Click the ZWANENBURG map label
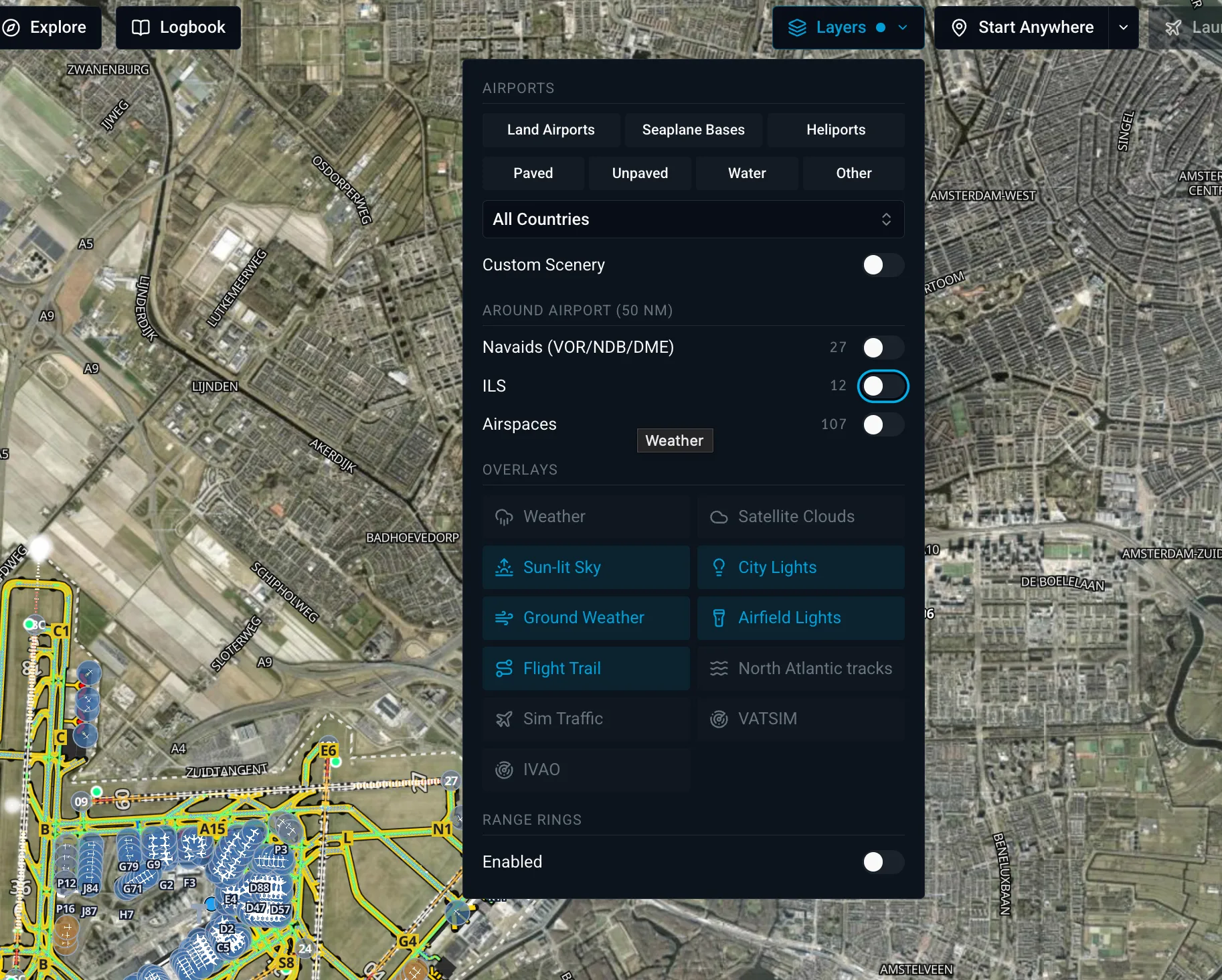 pyautogui.click(x=108, y=70)
